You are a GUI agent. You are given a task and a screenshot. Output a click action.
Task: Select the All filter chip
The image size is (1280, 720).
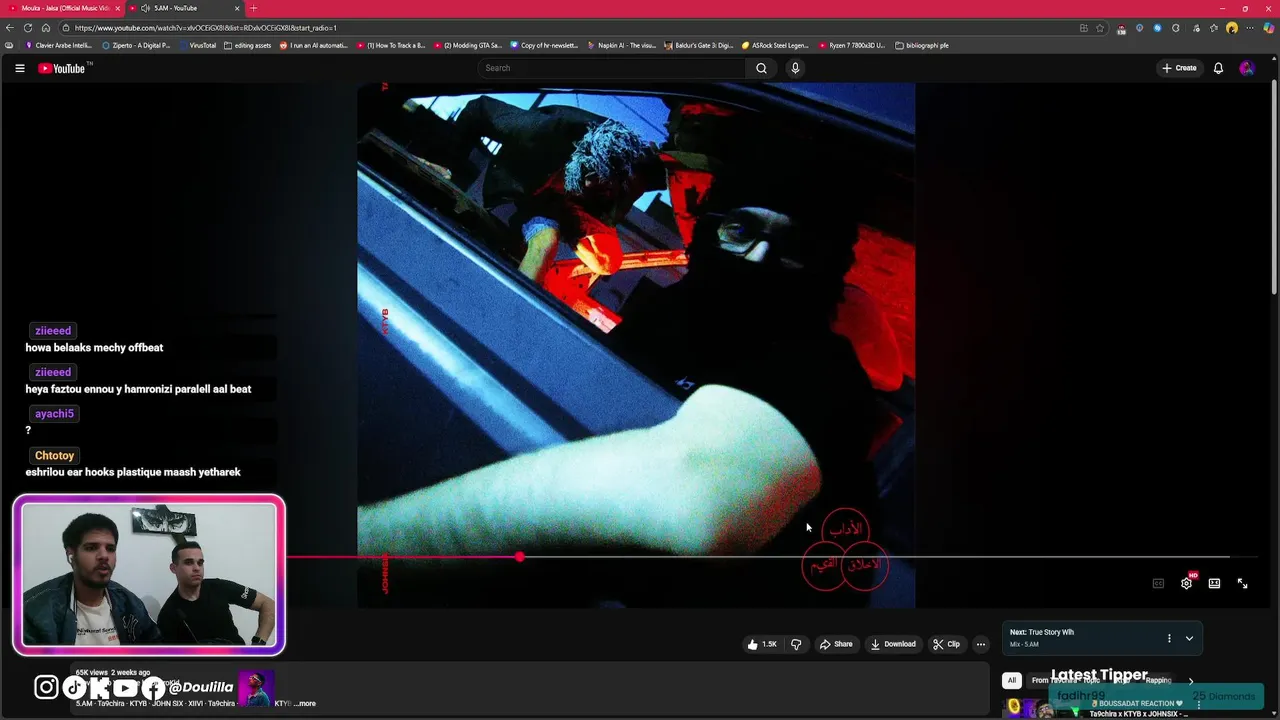coord(1011,680)
